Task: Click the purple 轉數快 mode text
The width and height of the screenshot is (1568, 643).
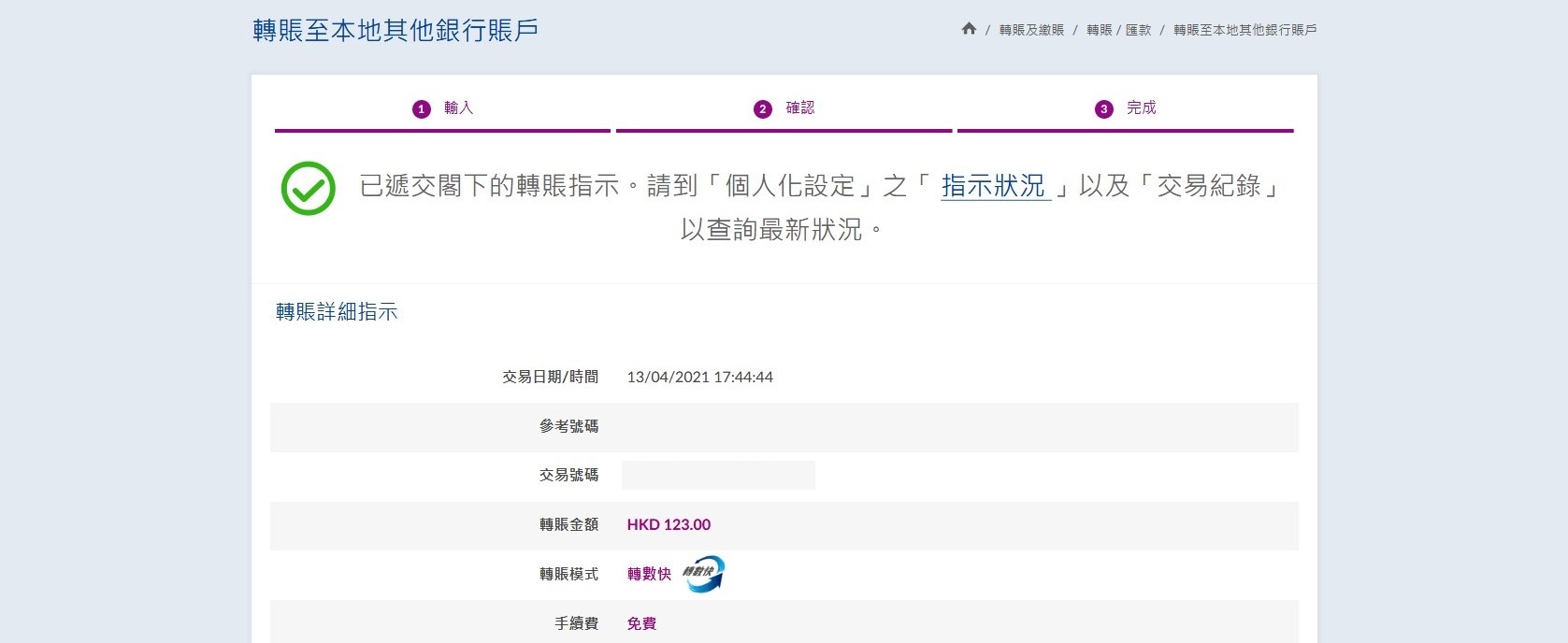Action: coord(649,574)
